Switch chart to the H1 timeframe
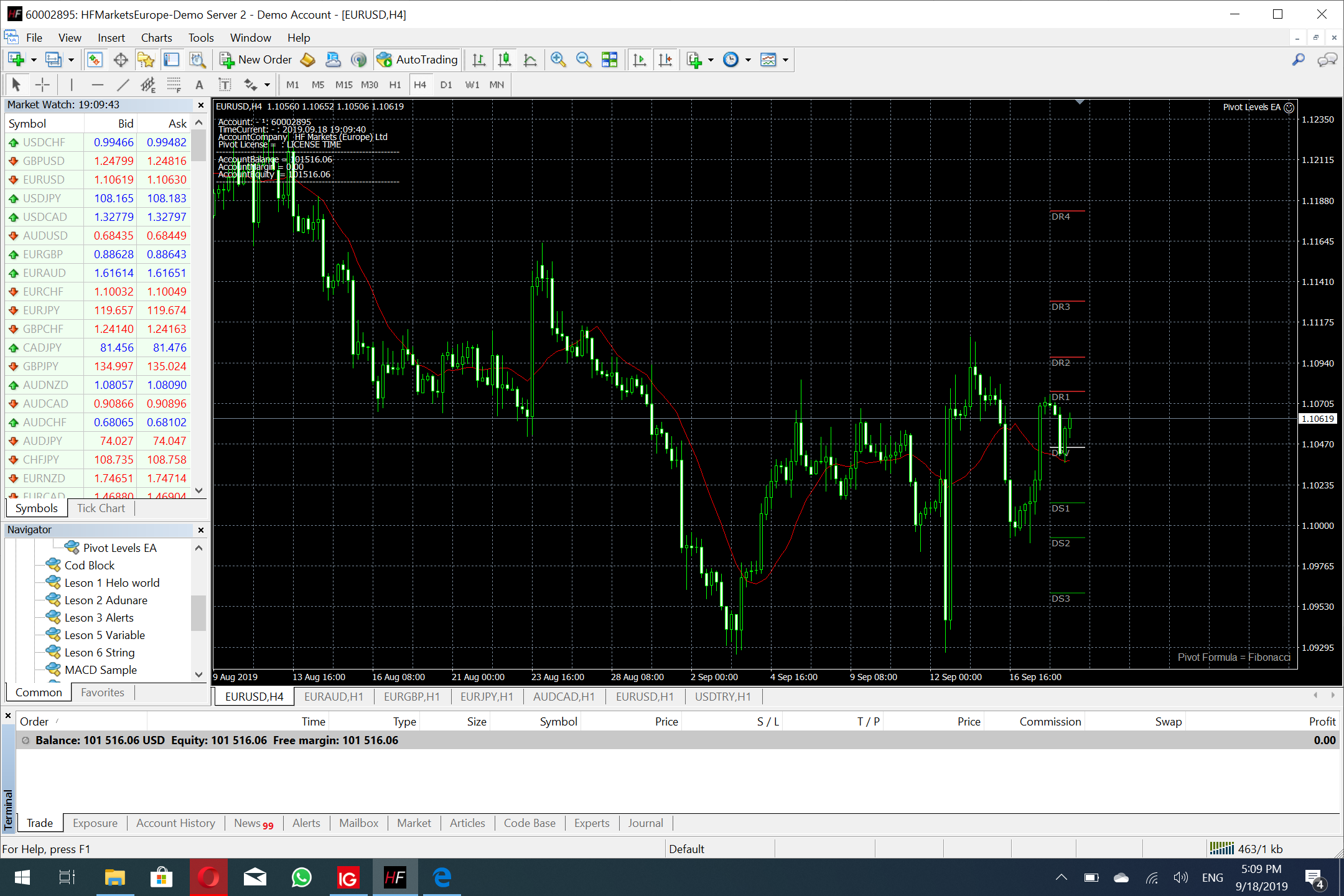 395,85
